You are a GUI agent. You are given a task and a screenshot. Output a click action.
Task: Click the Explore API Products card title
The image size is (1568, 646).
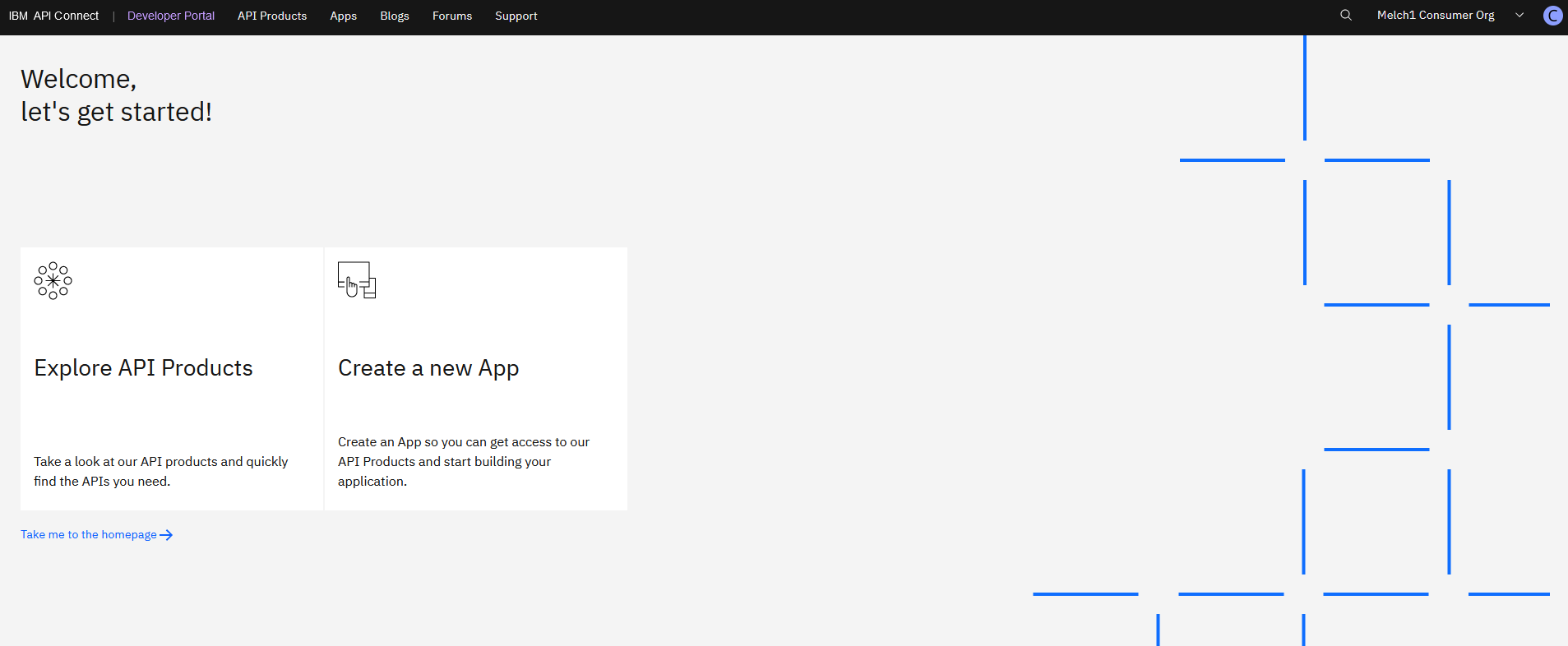point(143,368)
